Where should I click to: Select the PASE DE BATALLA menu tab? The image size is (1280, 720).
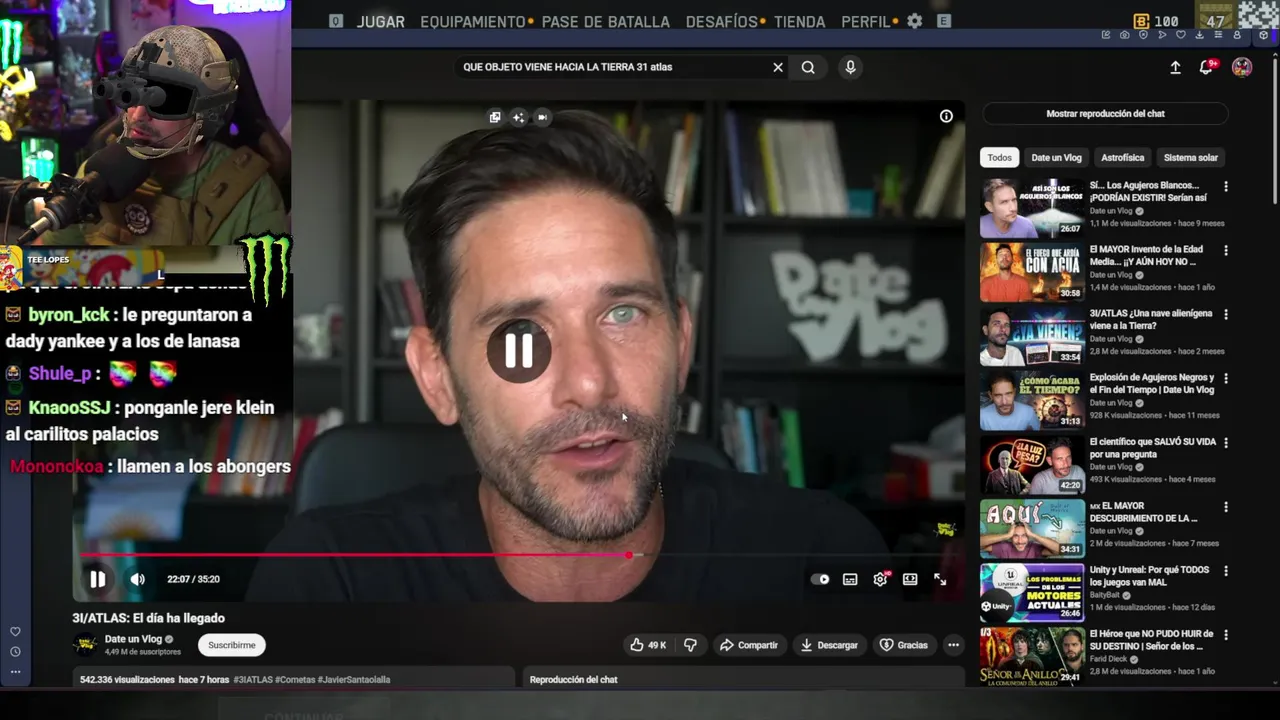tap(606, 21)
